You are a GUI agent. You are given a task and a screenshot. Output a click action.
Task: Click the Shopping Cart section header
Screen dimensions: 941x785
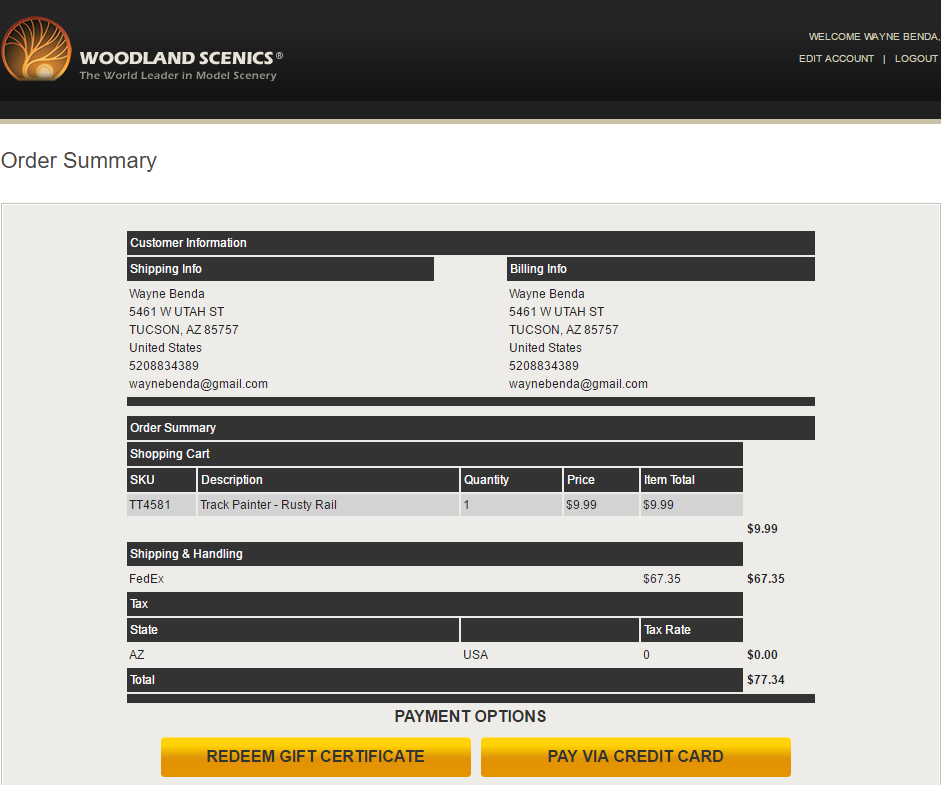coord(434,454)
